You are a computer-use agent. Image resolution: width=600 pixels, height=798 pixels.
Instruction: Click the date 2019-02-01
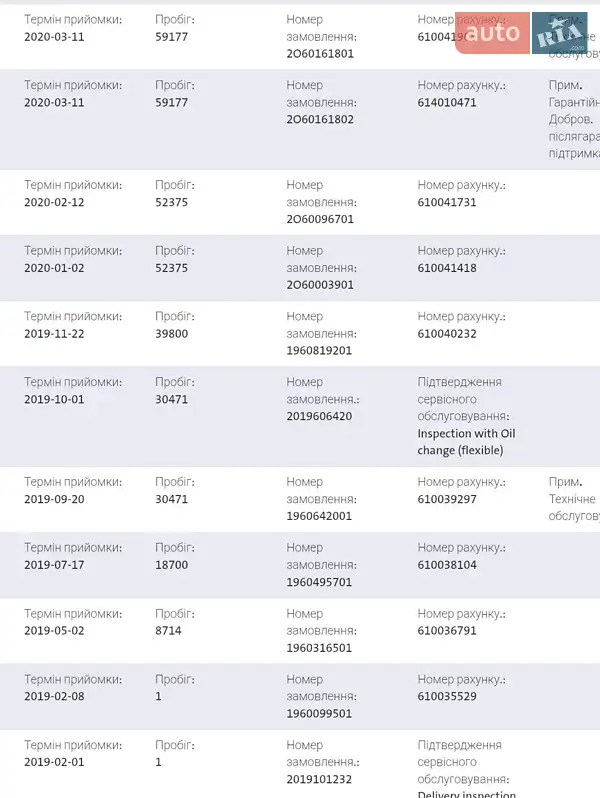tap(54, 762)
